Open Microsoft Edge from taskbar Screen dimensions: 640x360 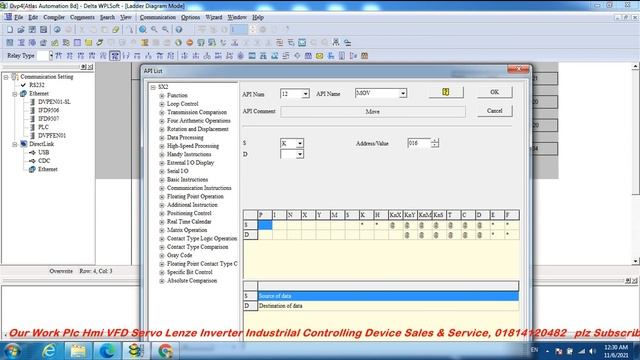coord(107,351)
